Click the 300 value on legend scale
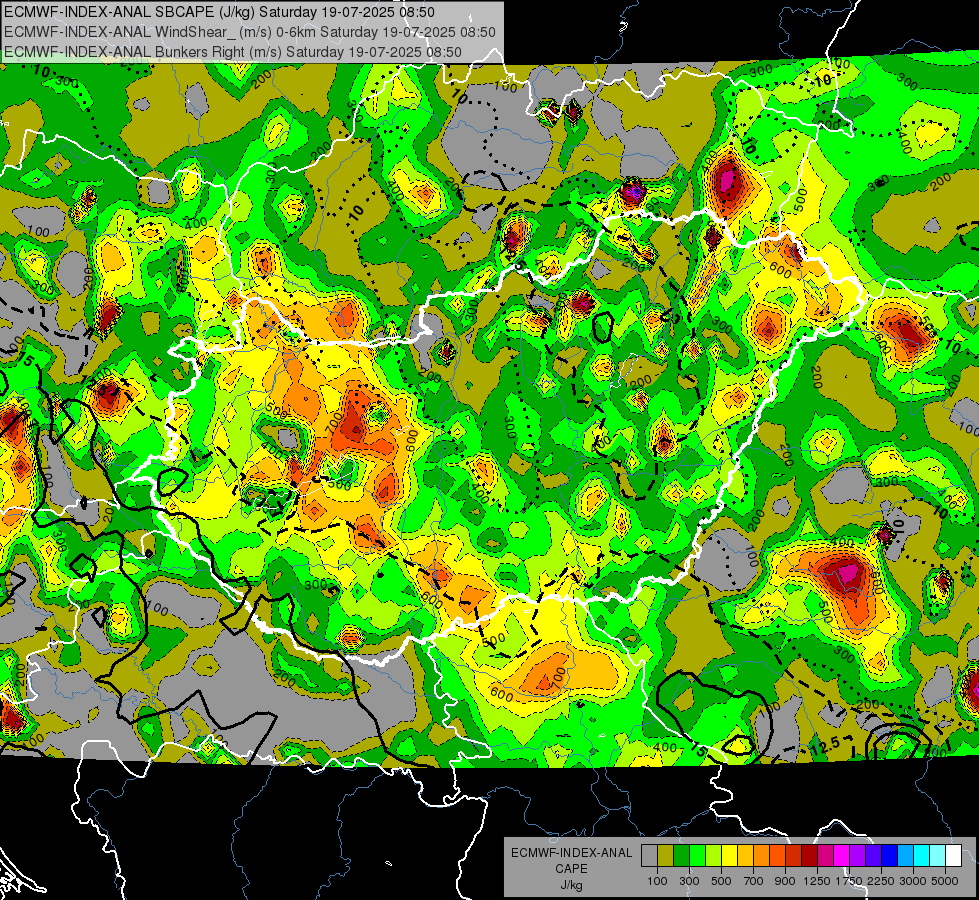This screenshot has height=900, width=979. pyautogui.click(x=689, y=881)
